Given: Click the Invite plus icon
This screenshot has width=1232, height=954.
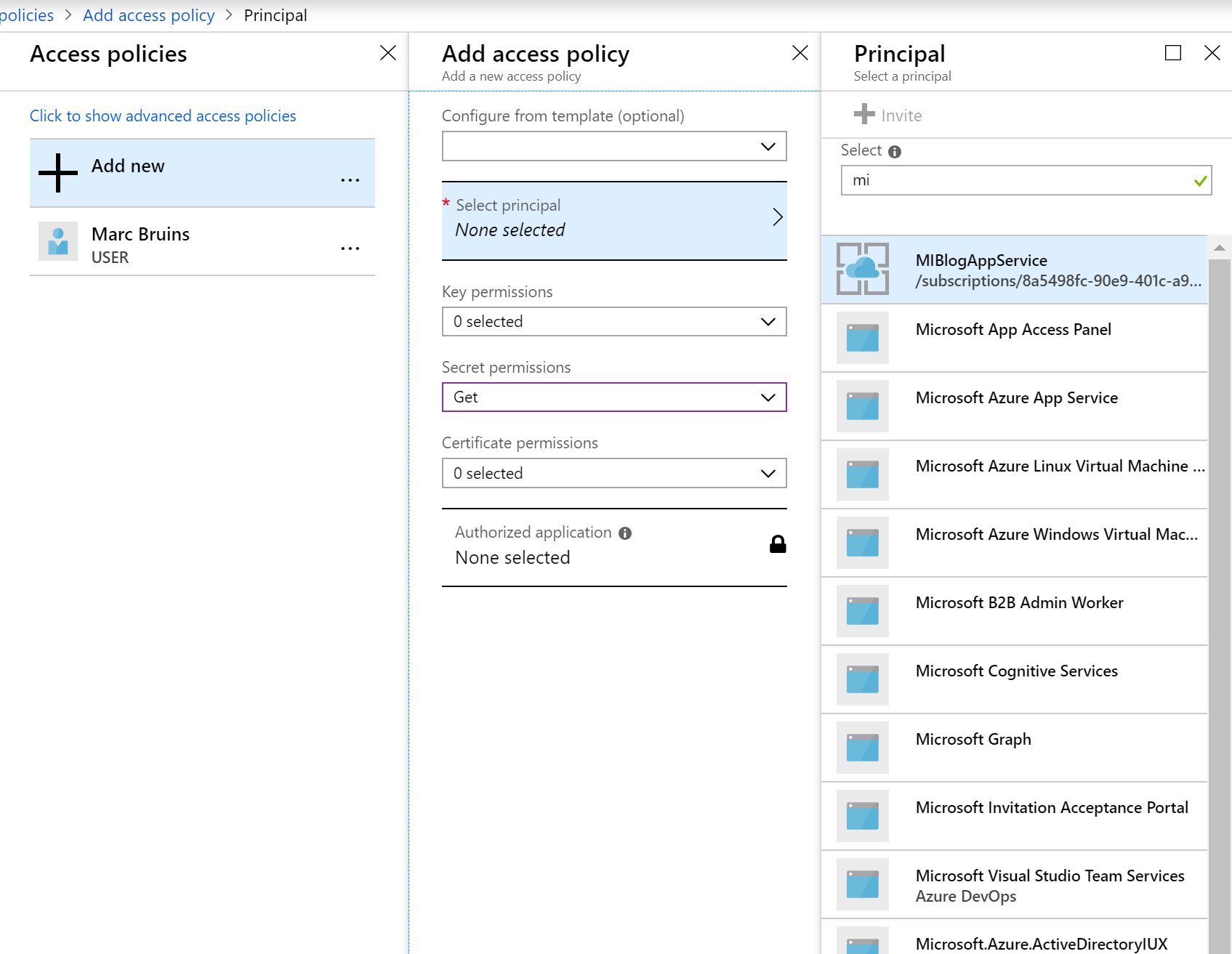Looking at the screenshot, I should 864,115.
